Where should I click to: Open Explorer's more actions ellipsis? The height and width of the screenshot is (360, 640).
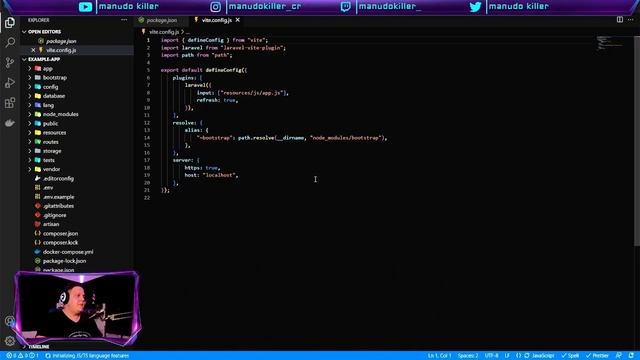pos(124,20)
